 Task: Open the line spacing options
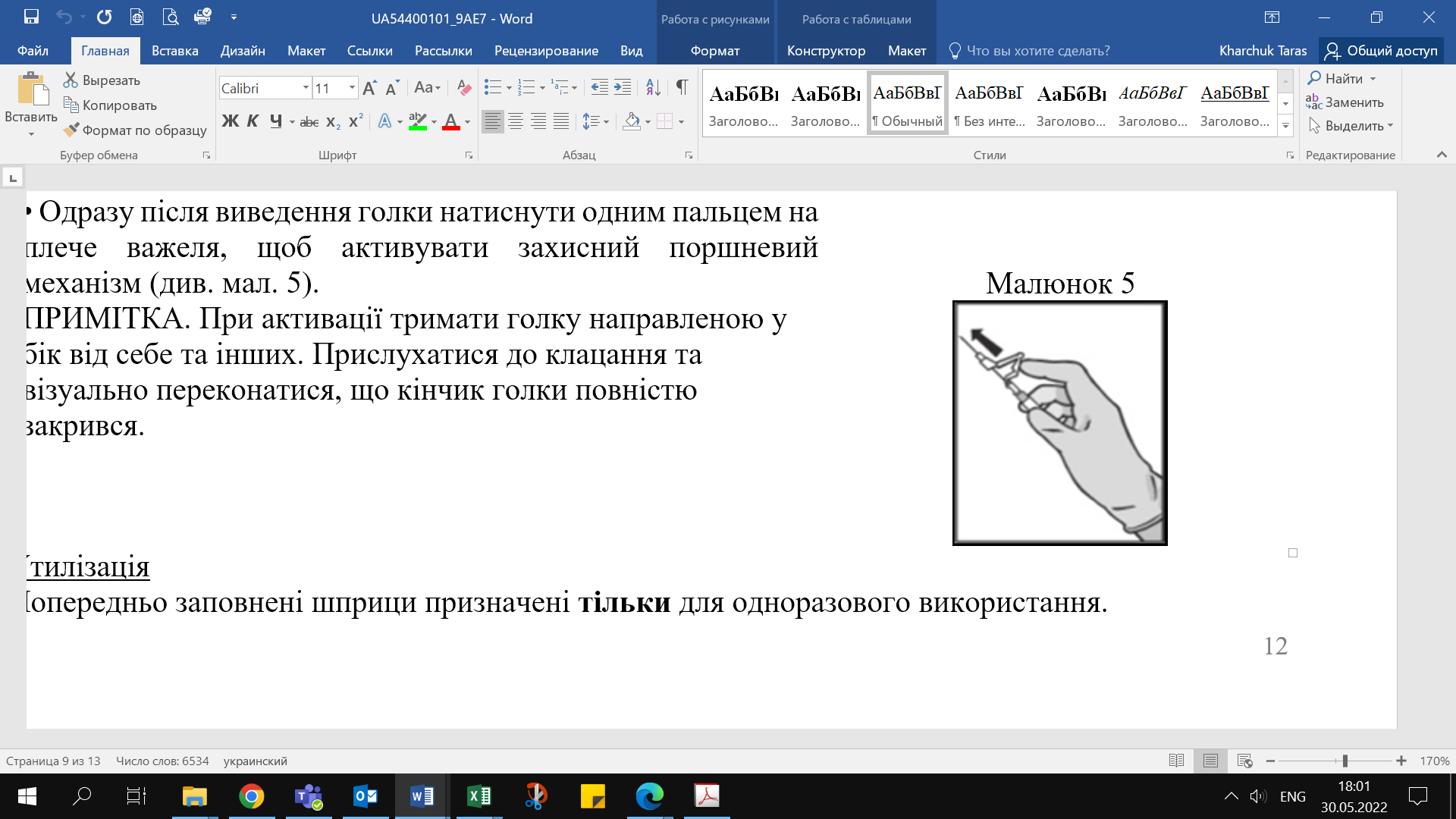click(x=595, y=121)
